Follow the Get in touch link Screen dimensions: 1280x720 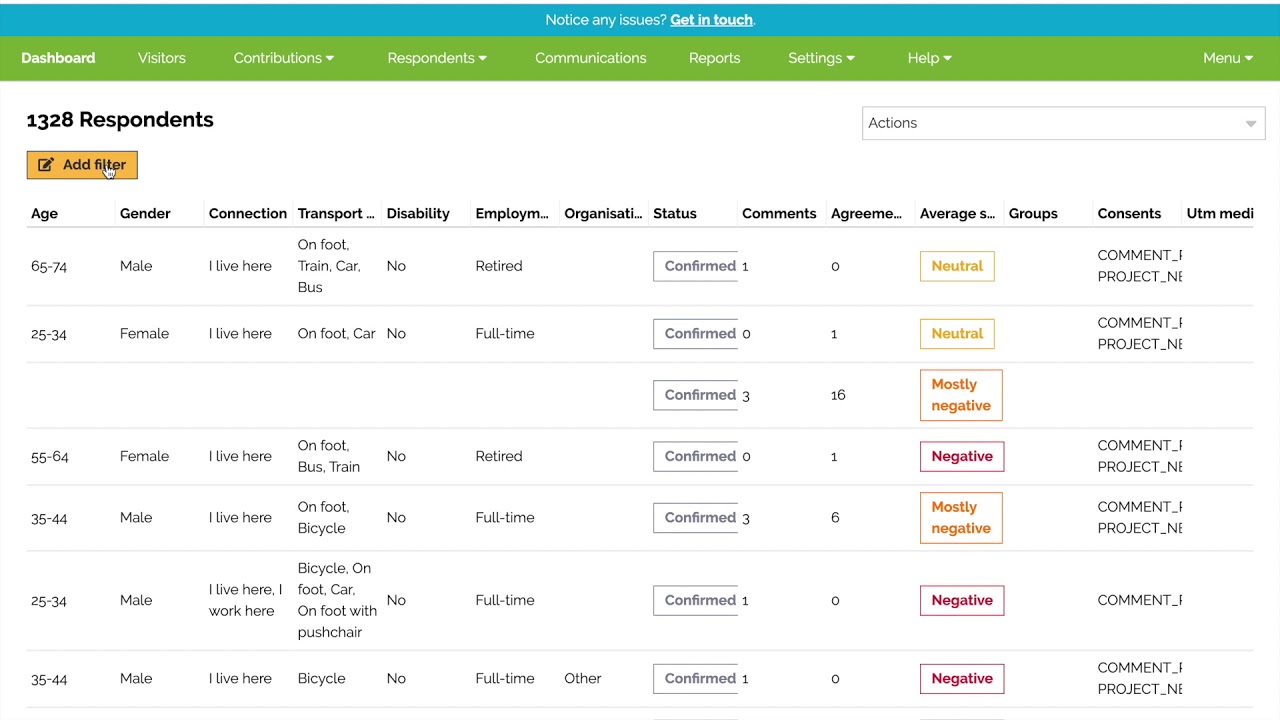point(711,20)
